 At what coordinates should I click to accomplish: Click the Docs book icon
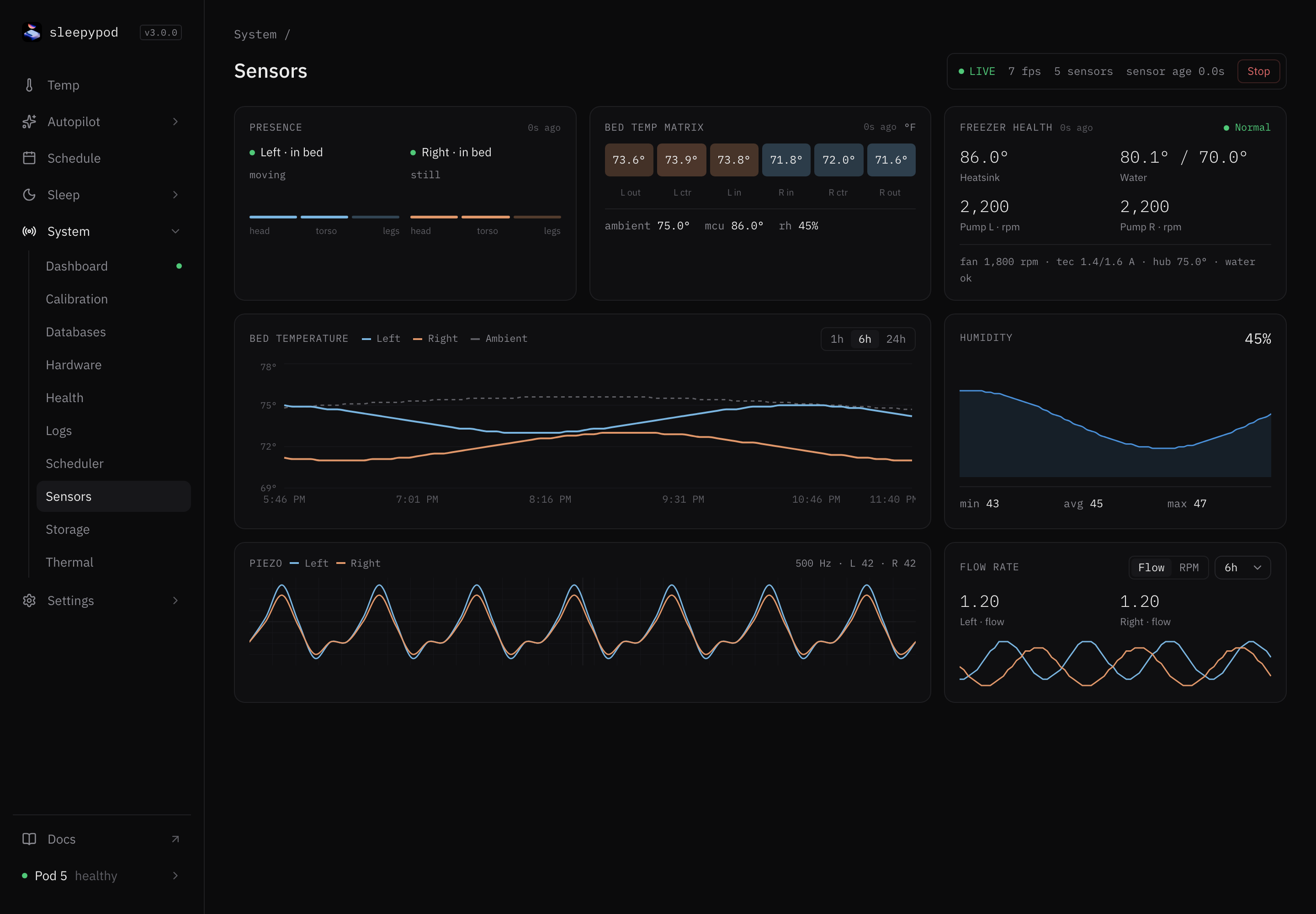(x=29, y=839)
